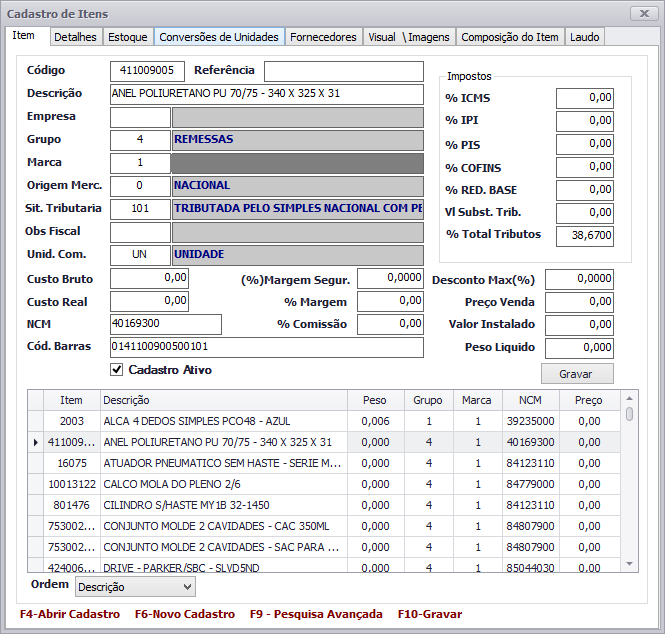Screen dimensions: 665x634
Task: Click the Código input field
Action: click(x=147, y=71)
